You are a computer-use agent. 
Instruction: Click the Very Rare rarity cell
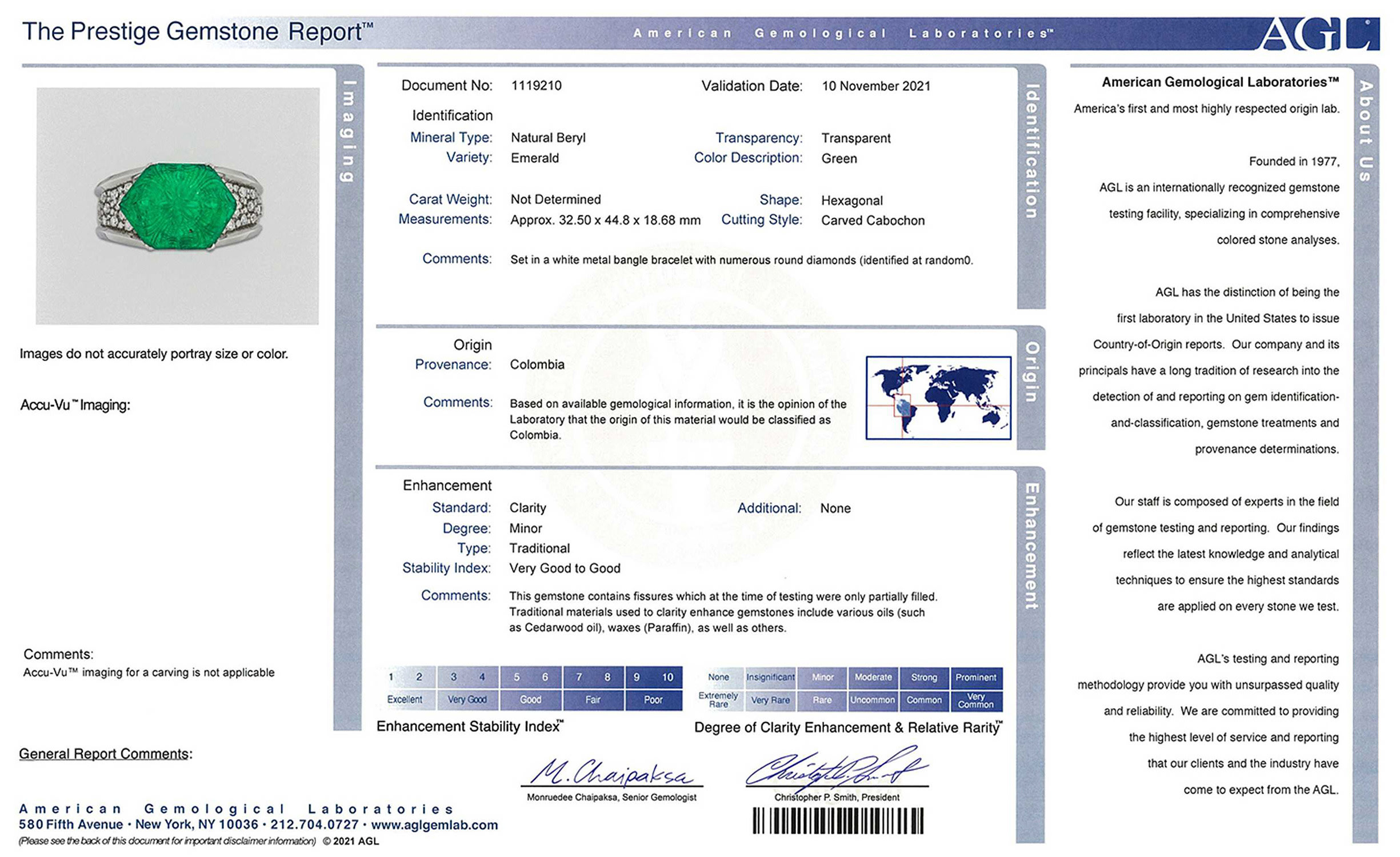coord(770,700)
